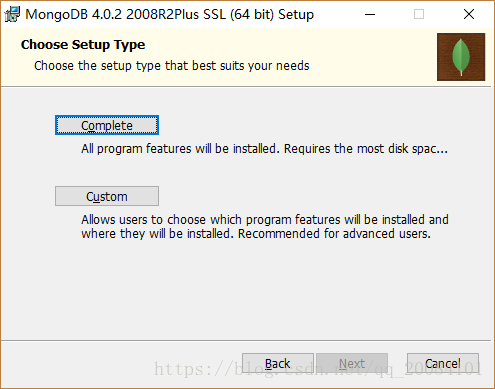495x389 pixels.
Task: Select the Custom setup type button
Action: tap(107, 196)
